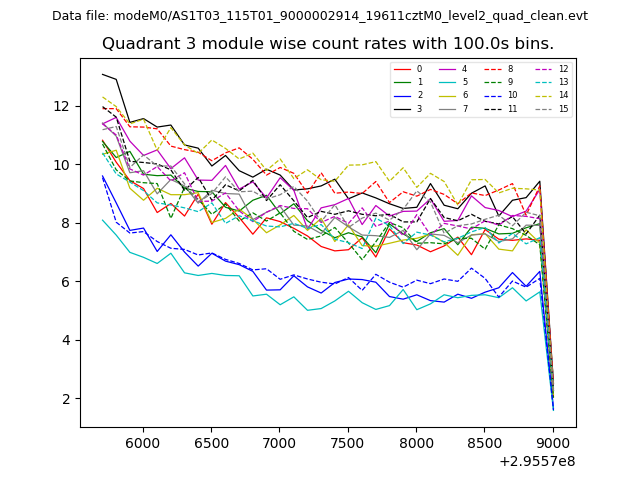640x480 pixels.
Task: Click the x-axis tick label 7500
Action: 348,443
